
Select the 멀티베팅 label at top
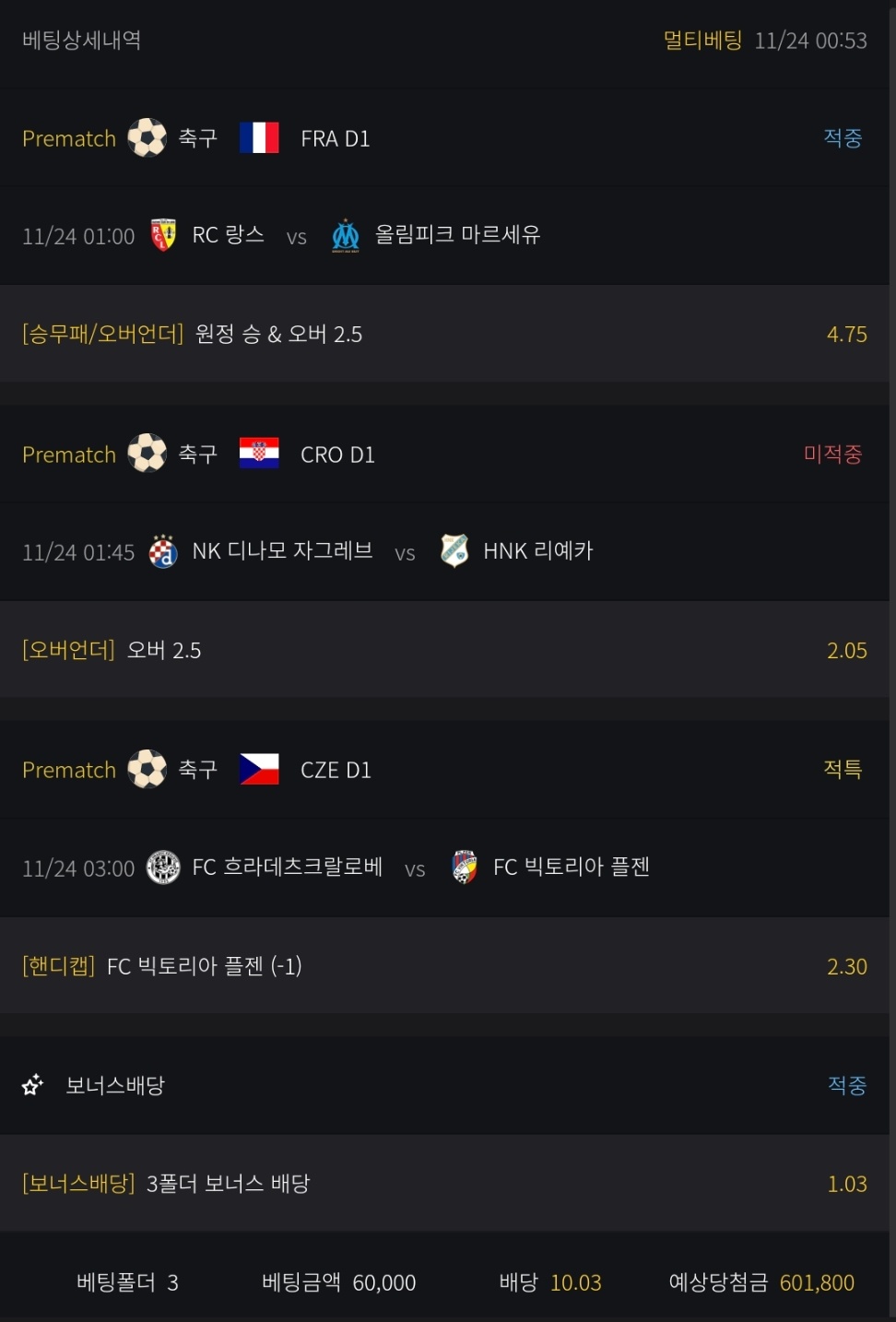tap(702, 41)
